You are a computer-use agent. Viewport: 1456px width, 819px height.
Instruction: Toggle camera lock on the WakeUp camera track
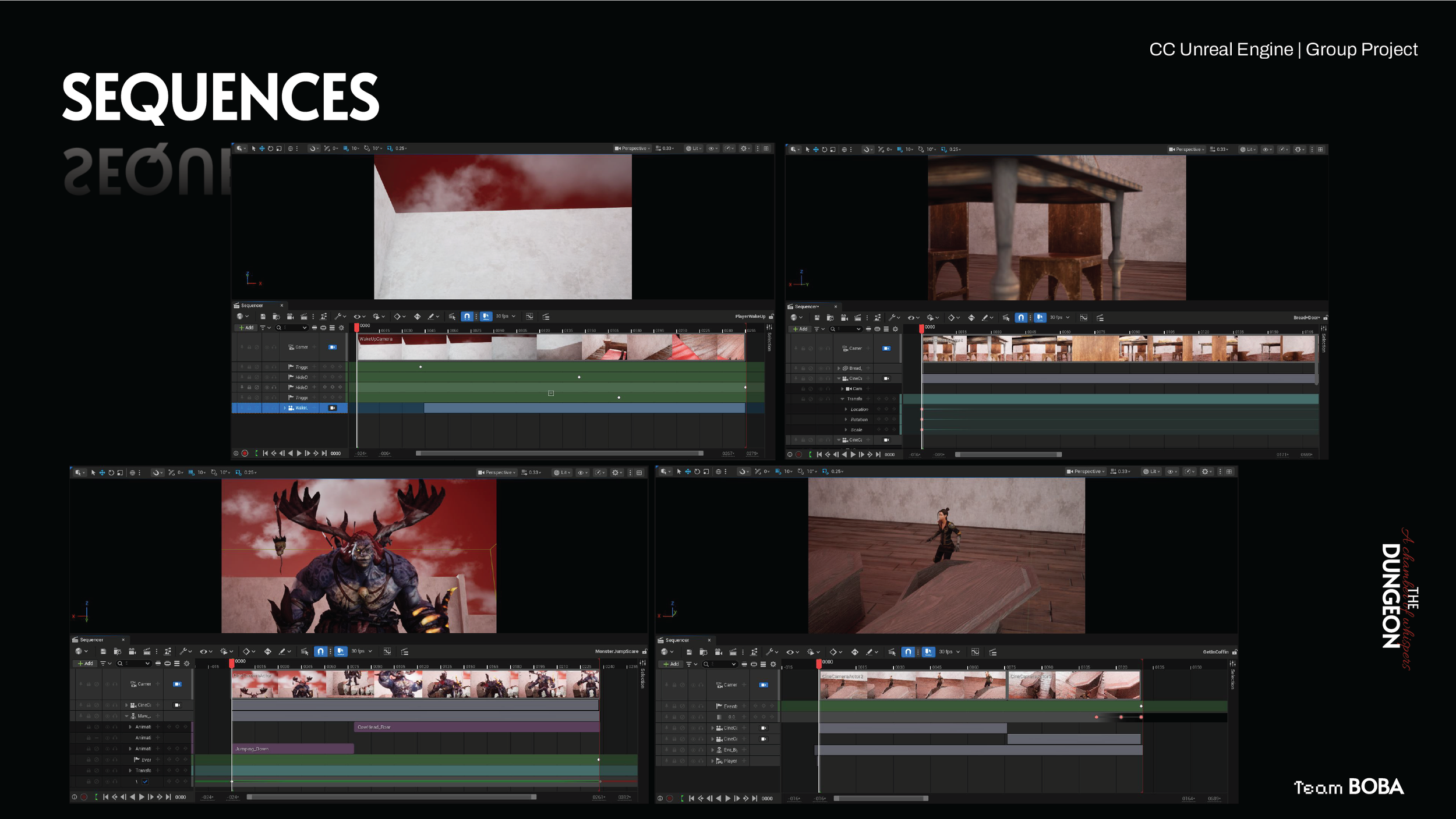[x=333, y=408]
